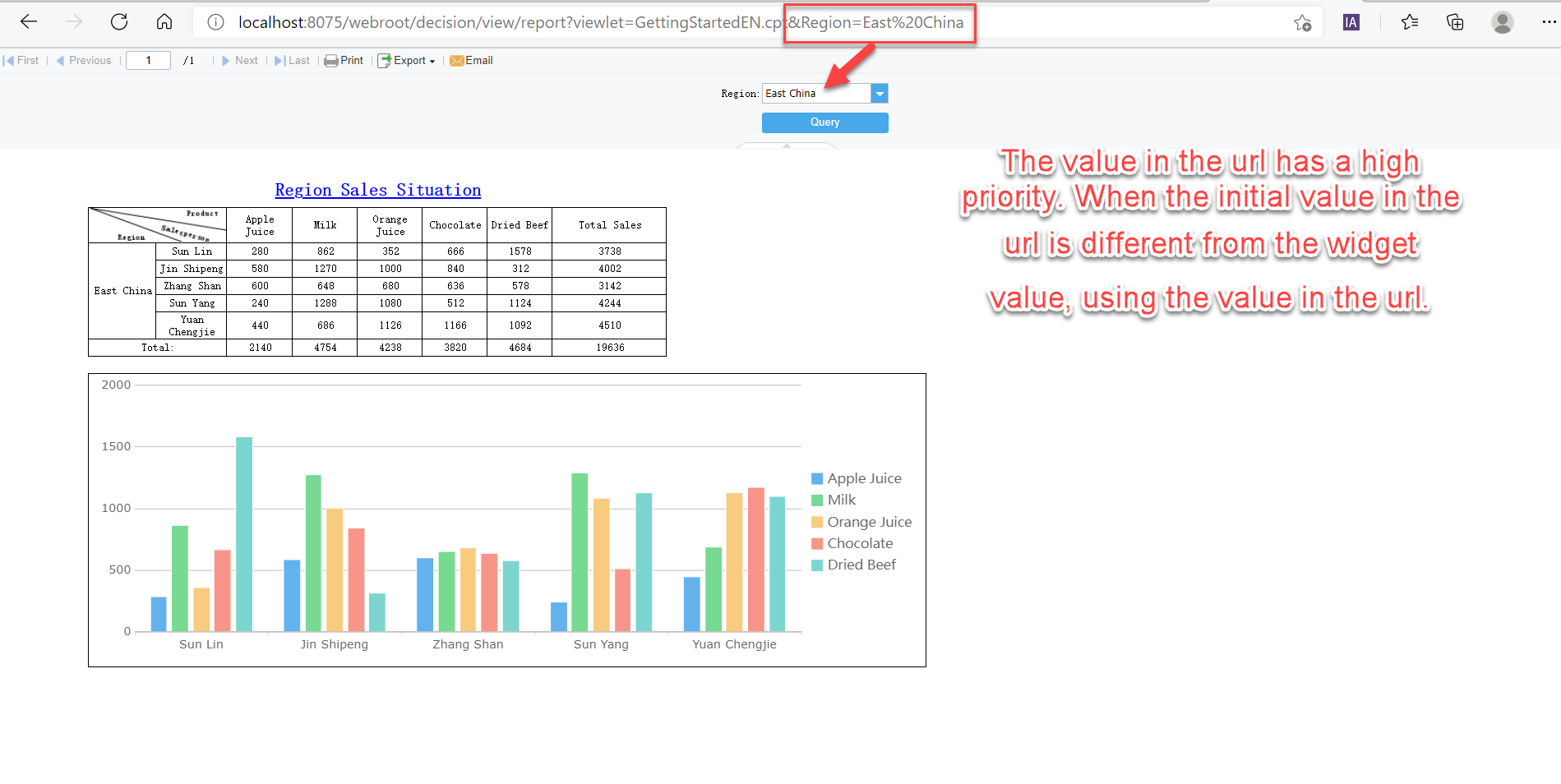Expand the Export options menu
1561x784 pixels.
pyautogui.click(x=434, y=60)
